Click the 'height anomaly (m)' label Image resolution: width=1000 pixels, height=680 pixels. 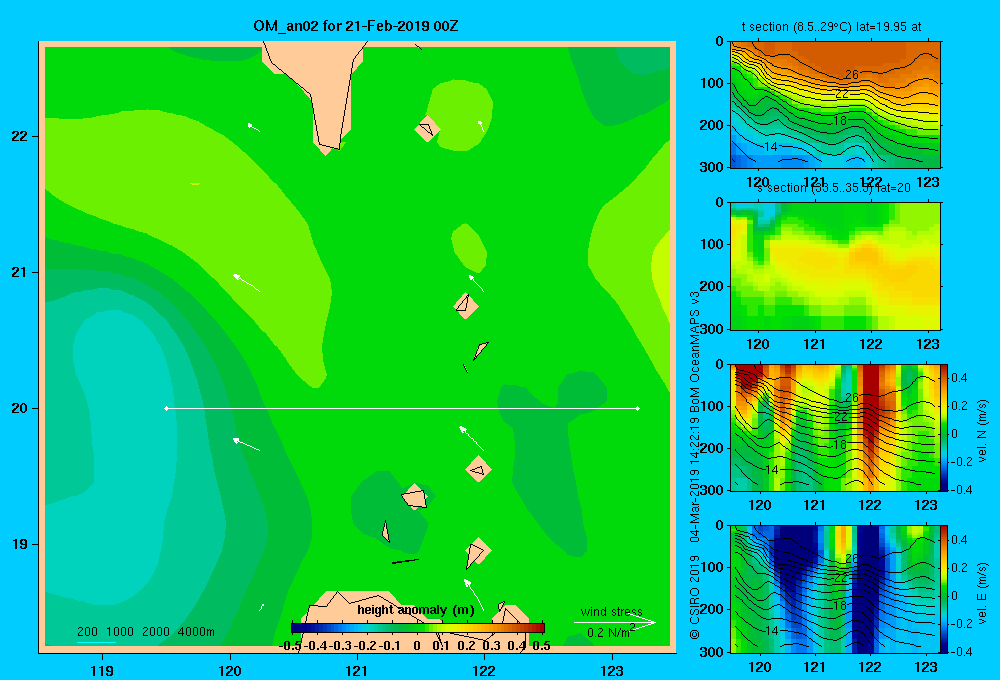pyautogui.click(x=416, y=610)
